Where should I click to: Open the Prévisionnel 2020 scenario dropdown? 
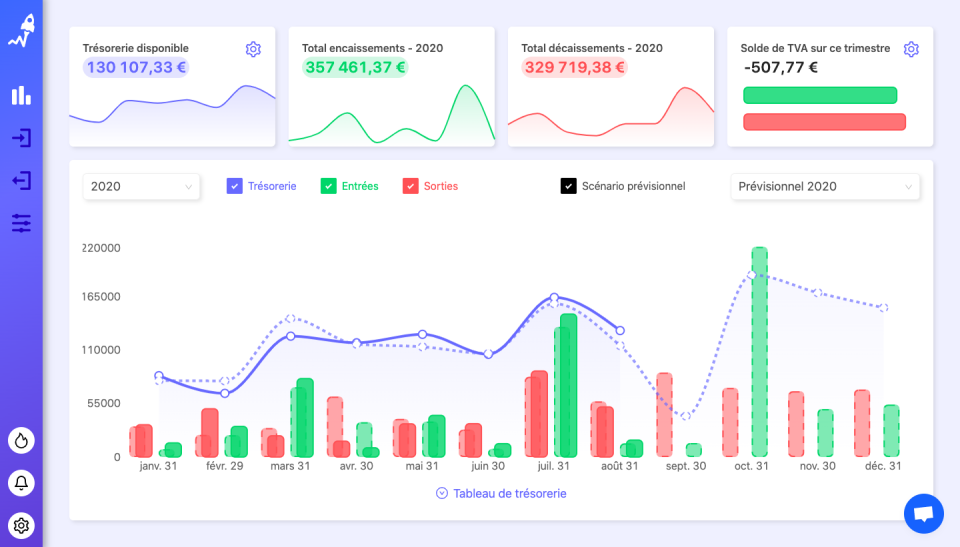(825, 186)
